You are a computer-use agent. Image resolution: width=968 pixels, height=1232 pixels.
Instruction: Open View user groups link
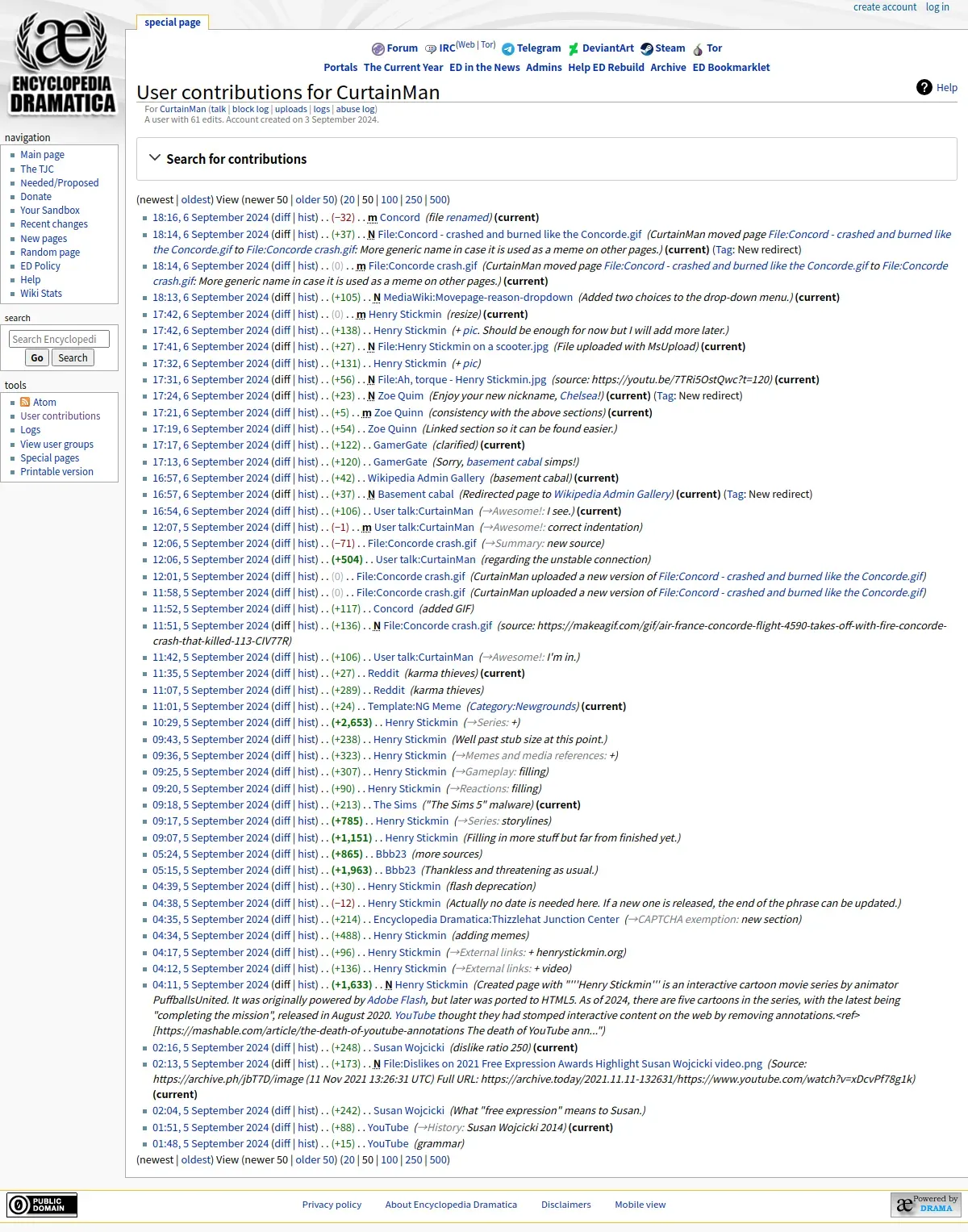coord(57,445)
